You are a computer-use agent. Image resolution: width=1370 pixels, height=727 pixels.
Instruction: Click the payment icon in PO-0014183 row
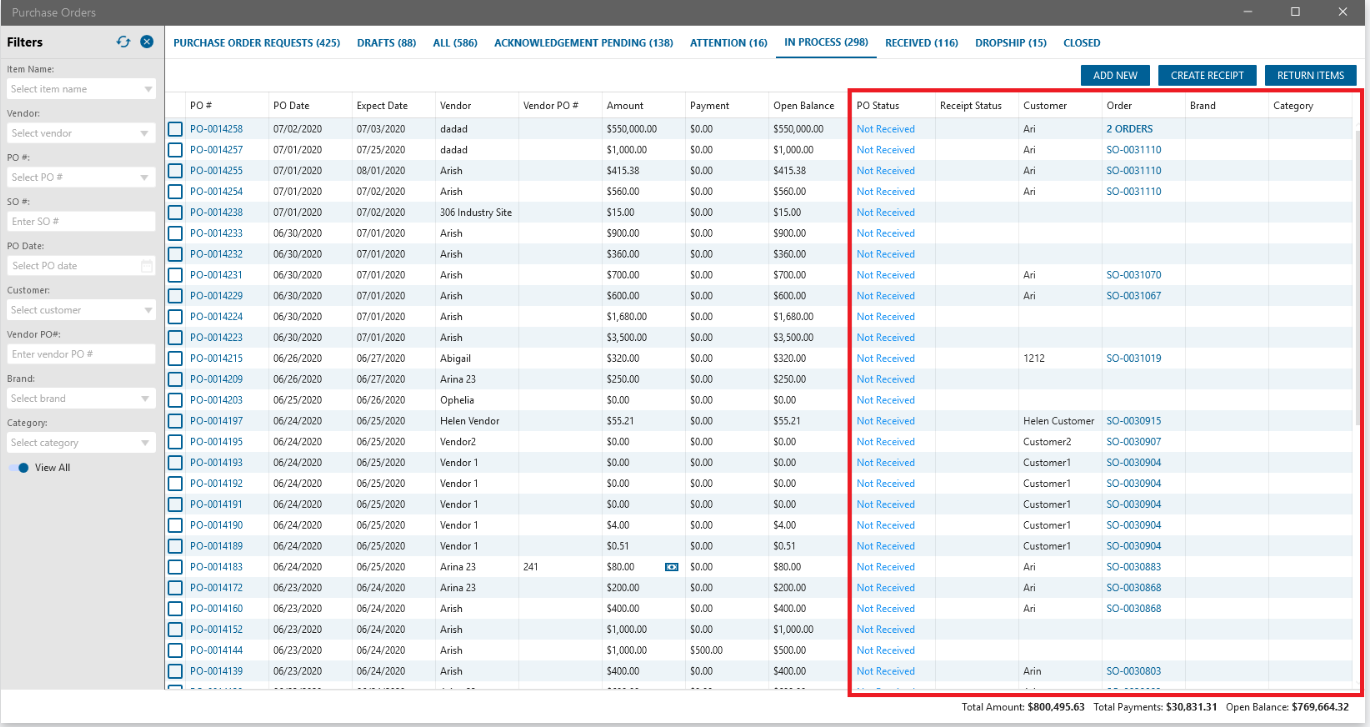pos(672,567)
